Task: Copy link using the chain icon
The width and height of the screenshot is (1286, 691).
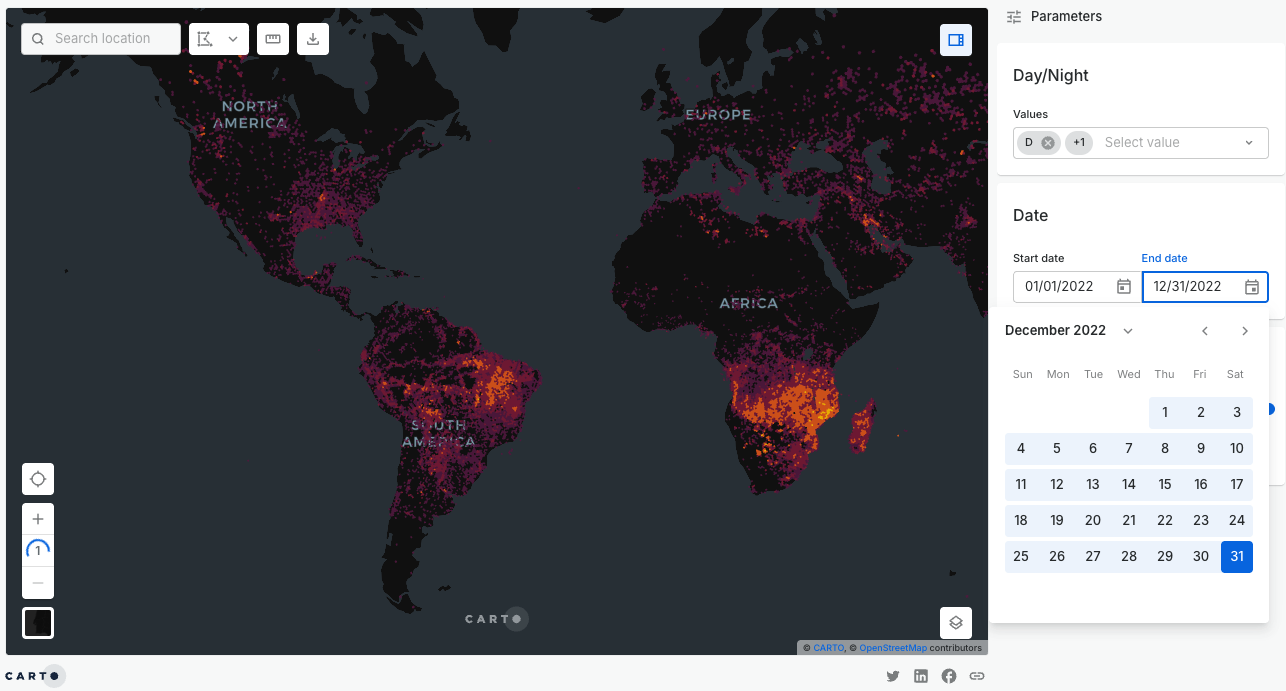Action: (977, 676)
